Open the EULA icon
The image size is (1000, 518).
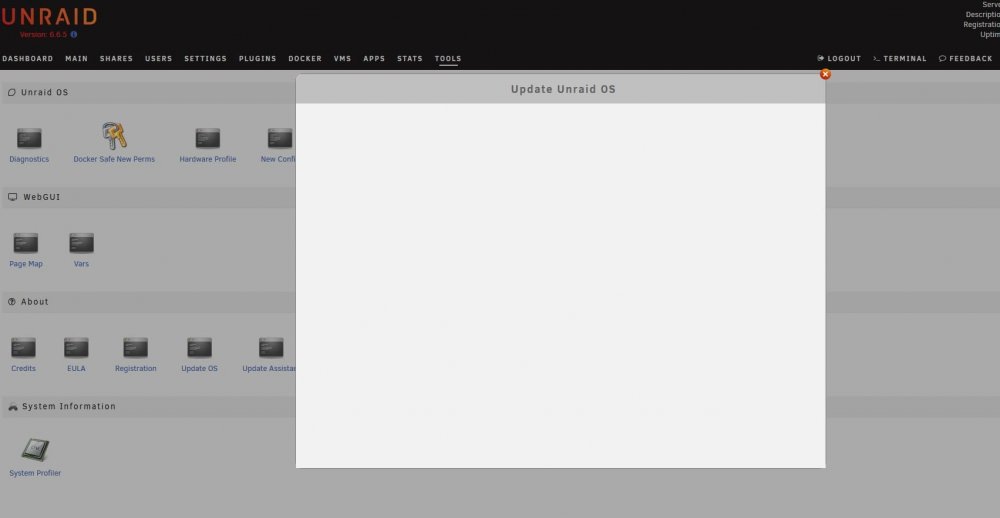click(77, 348)
